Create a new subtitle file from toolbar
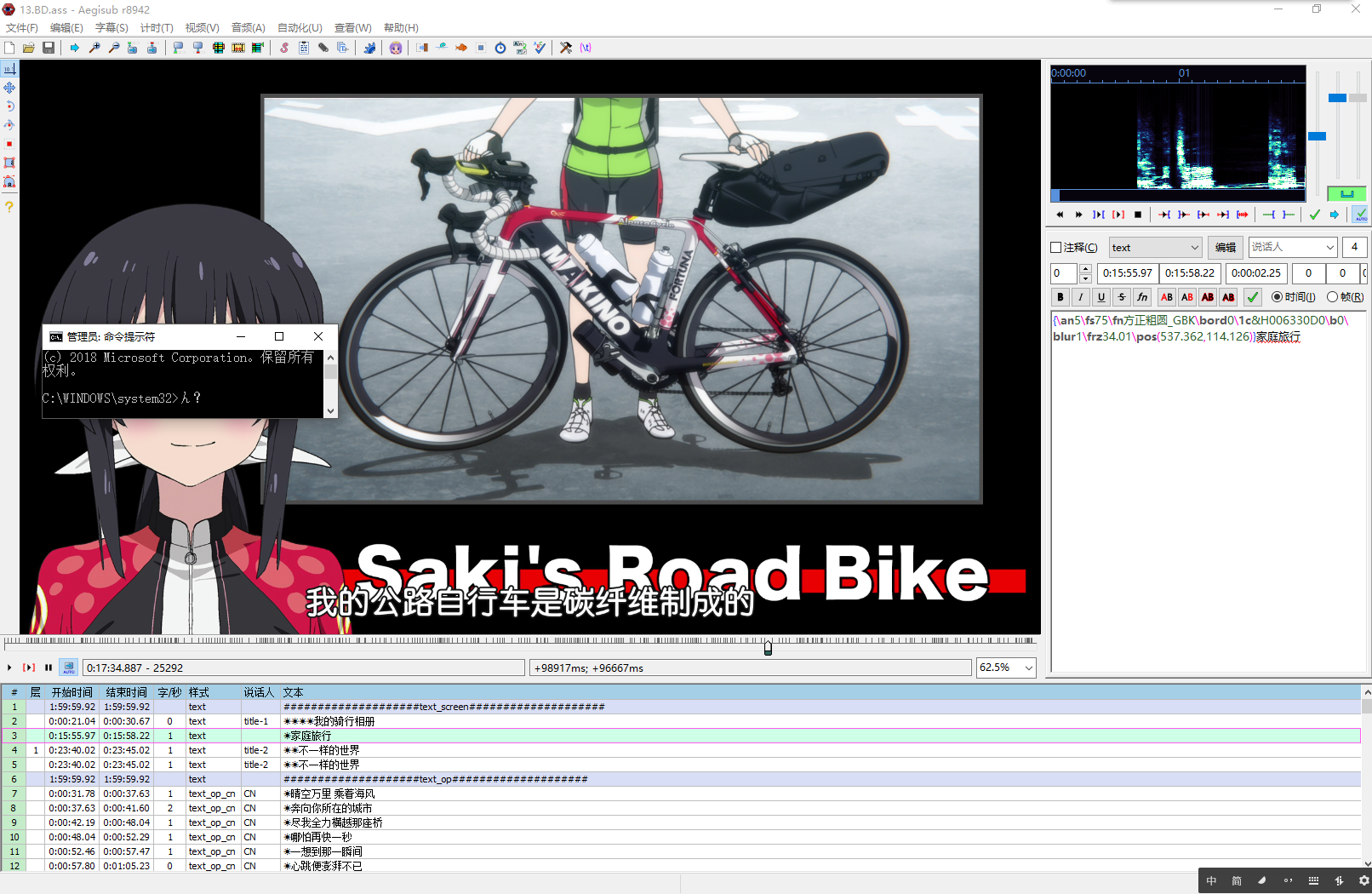Screen dimensions: 1372x894 pos(9,48)
